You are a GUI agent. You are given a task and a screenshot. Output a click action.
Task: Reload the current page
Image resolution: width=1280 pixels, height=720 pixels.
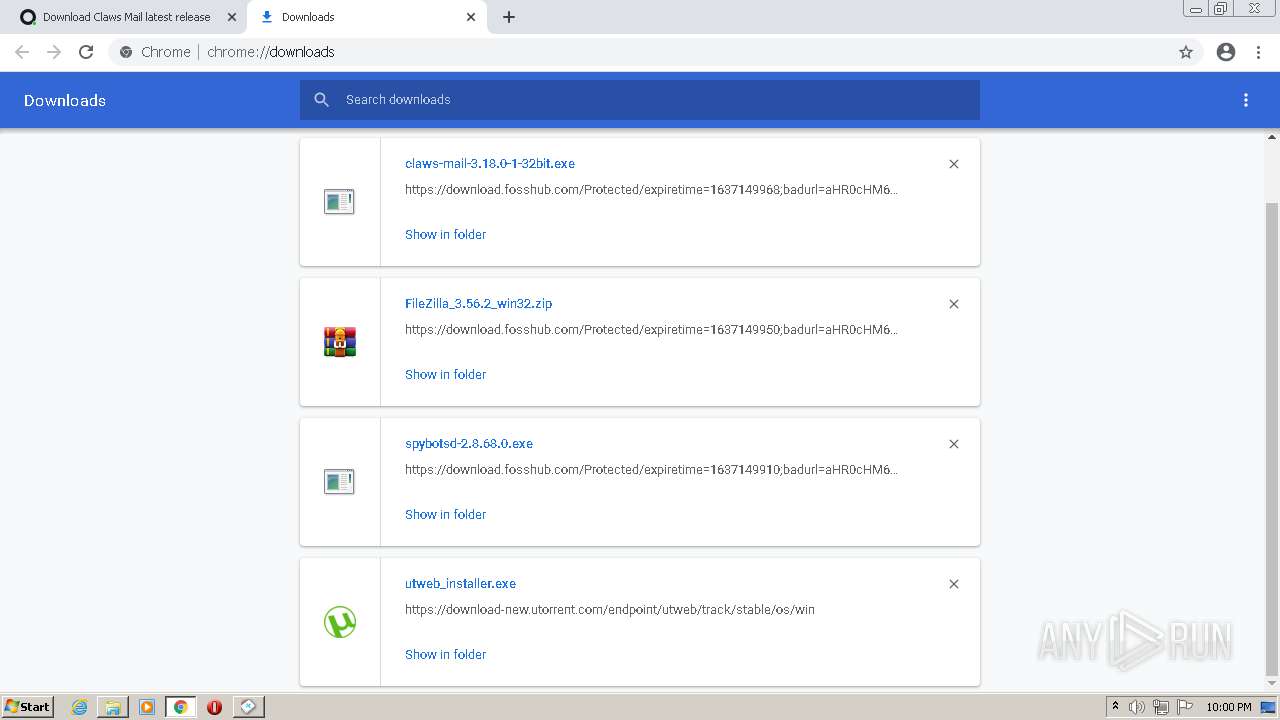(86, 52)
